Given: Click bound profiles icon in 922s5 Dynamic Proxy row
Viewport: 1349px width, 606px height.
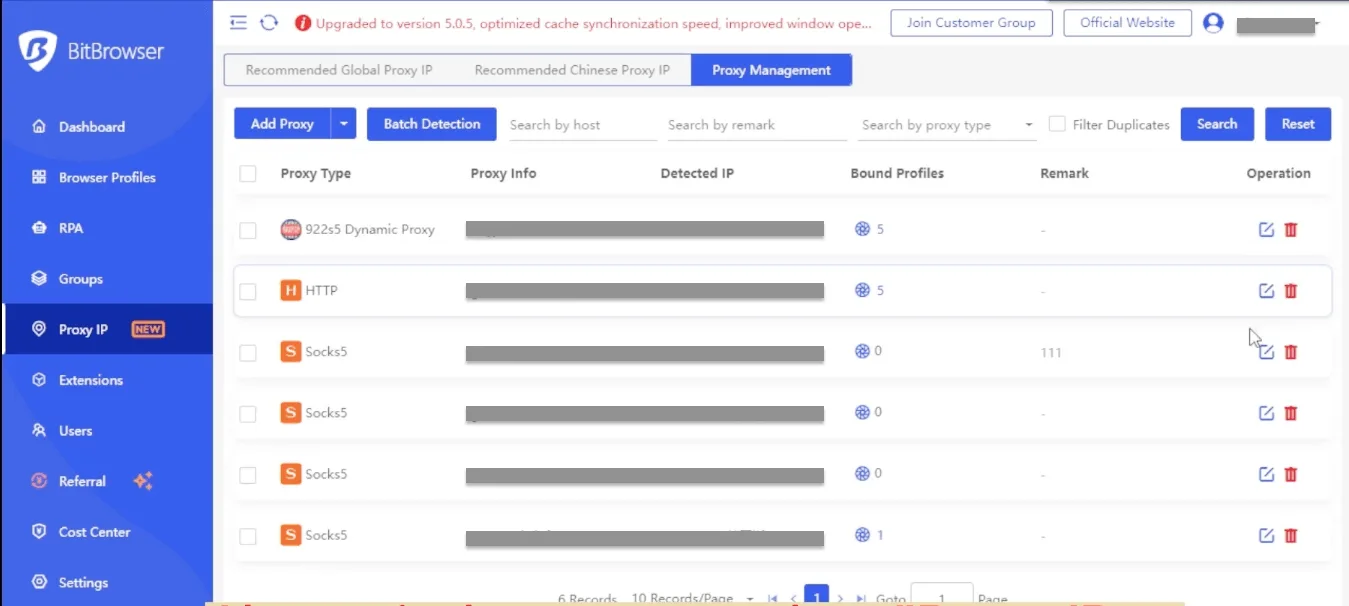Looking at the screenshot, I should (x=862, y=229).
